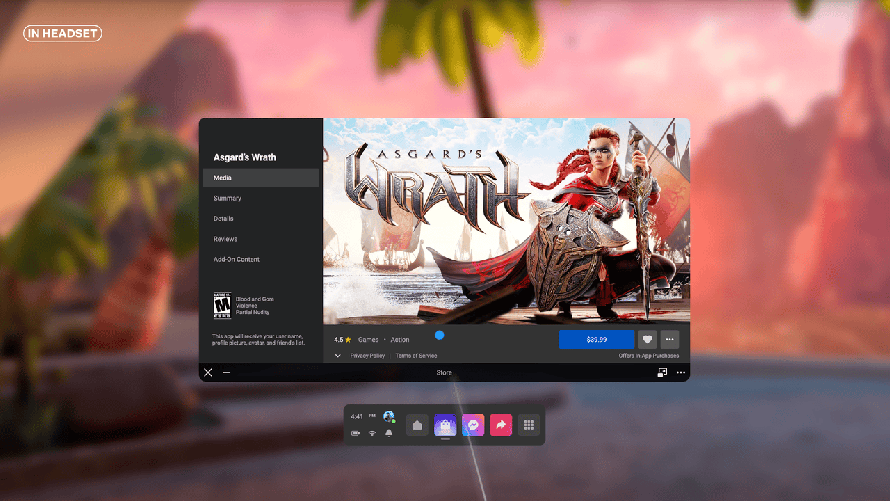Viewport: 890px width, 501px height.
Task: Click the pink Sharing arrow icon
Action: (x=501, y=425)
